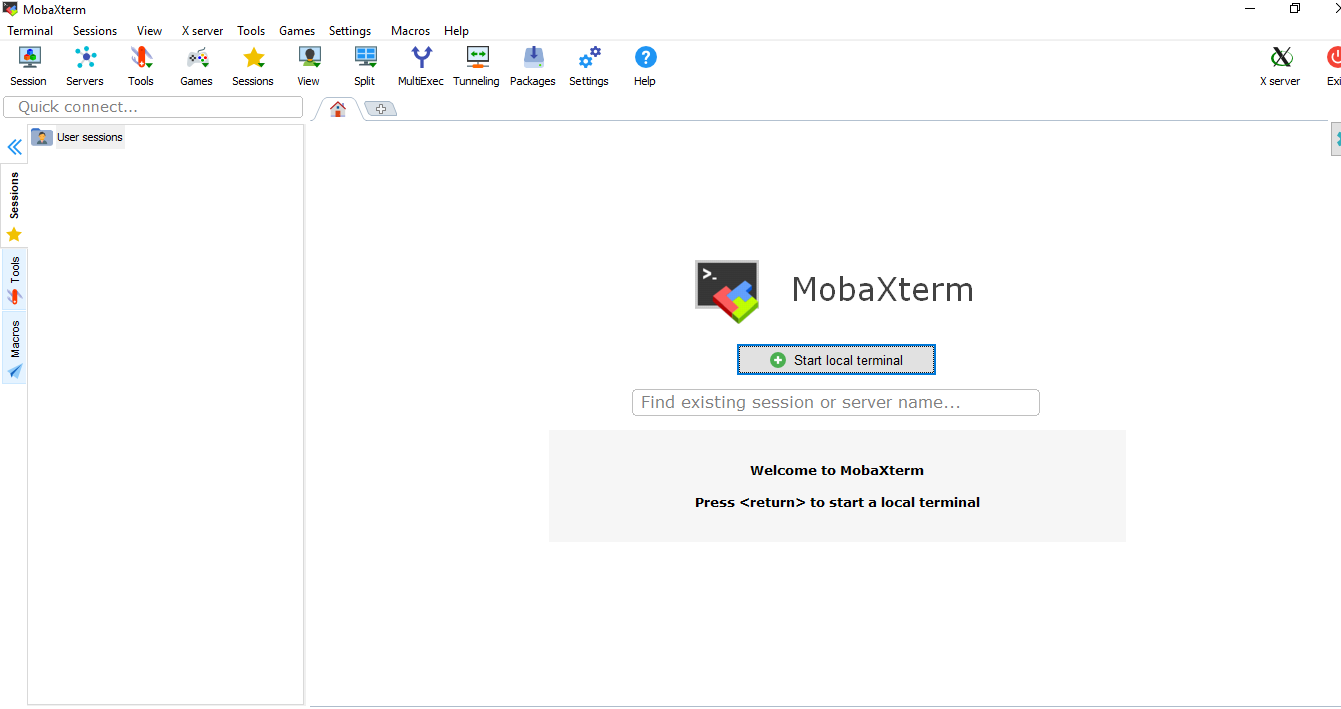Open the Sessions star icon in toolbar

[253, 66]
